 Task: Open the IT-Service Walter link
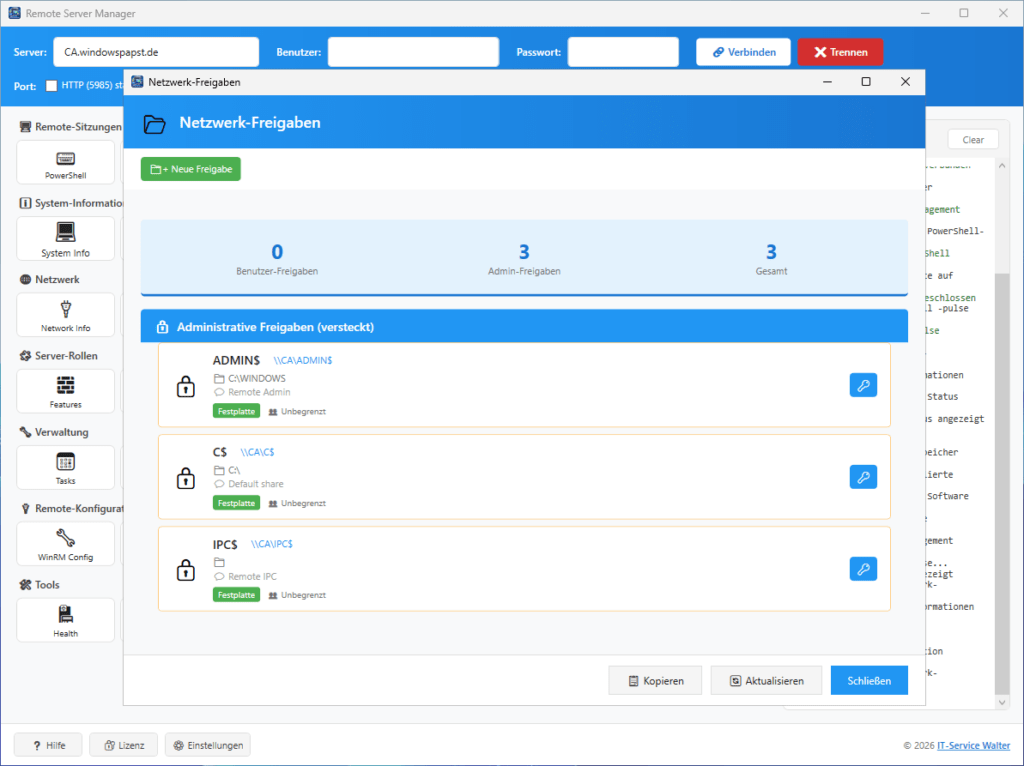[x=972, y=745]
